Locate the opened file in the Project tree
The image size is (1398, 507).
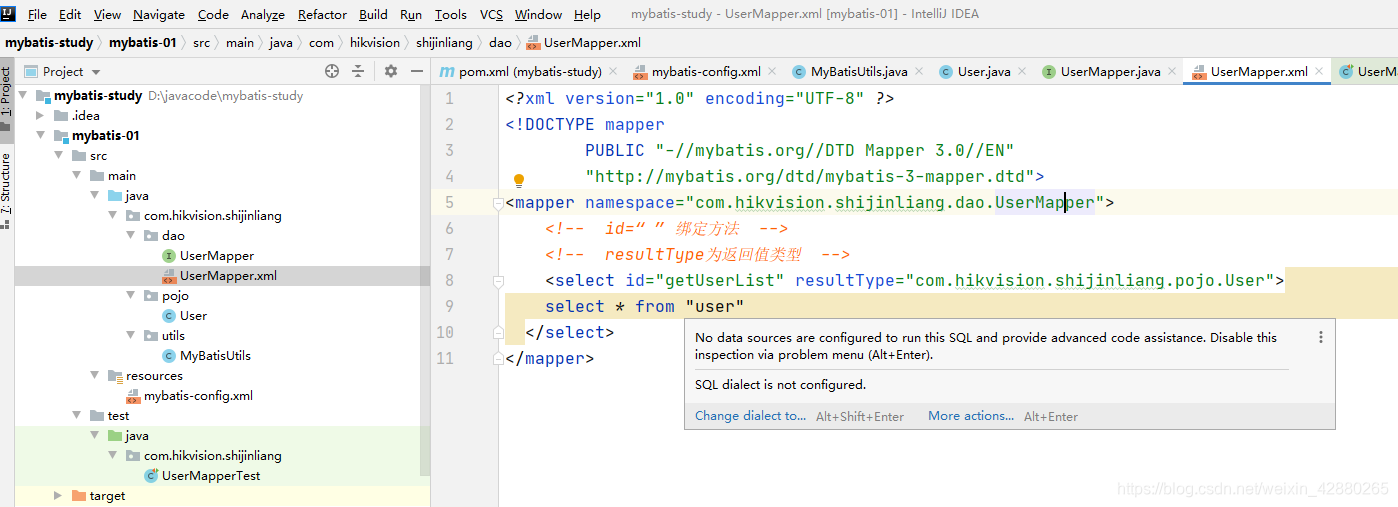[332, 71]
